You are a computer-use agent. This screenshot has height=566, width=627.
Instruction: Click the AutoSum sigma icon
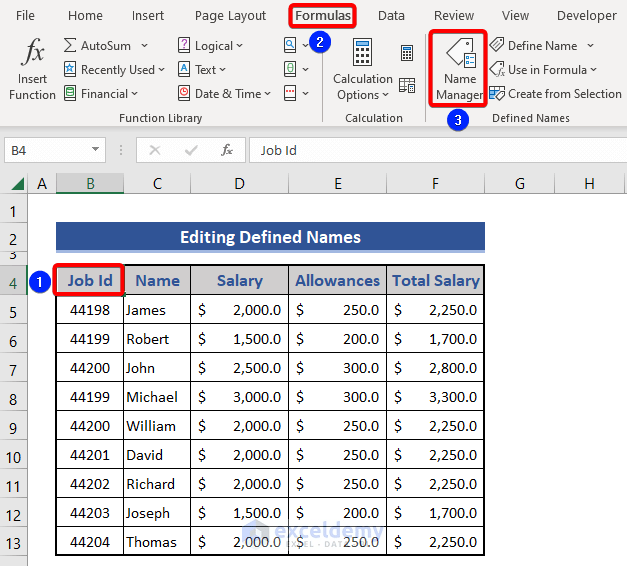tap(70, 45)
